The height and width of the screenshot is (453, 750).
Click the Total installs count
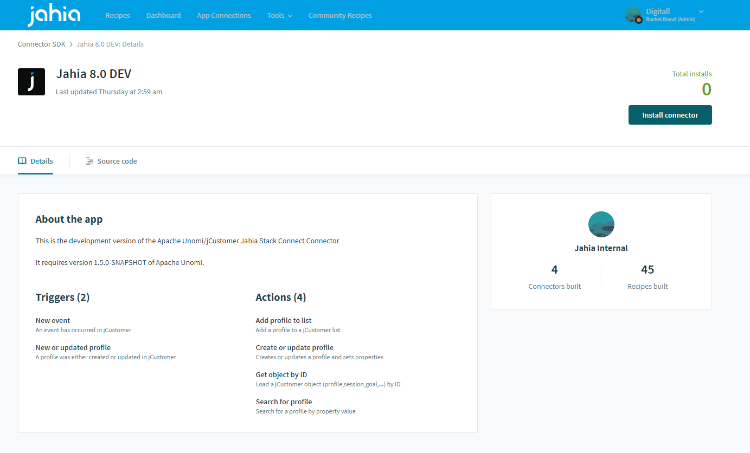click(x=706, y=89)
